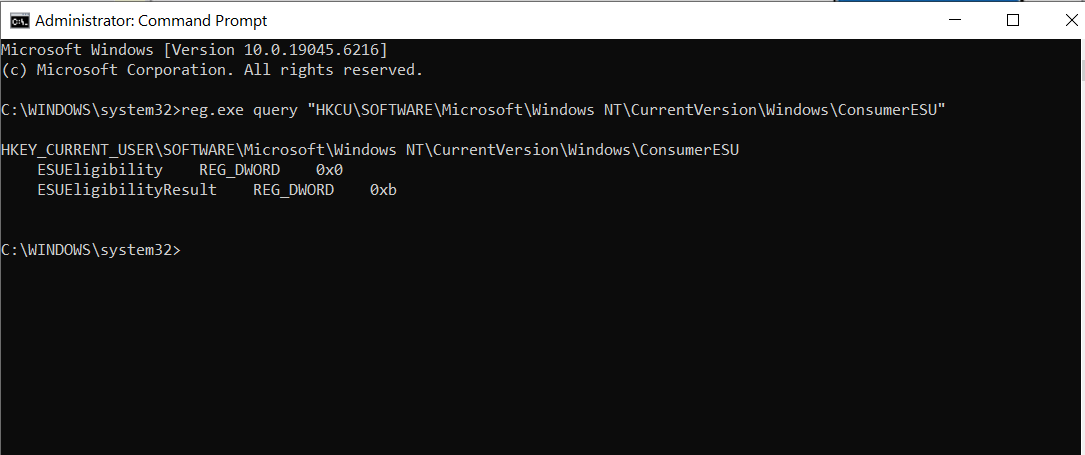1085x455 pixels.
Task: Click the last C:\WINDOWS\system32> prompt
Action: coord(90,250)
